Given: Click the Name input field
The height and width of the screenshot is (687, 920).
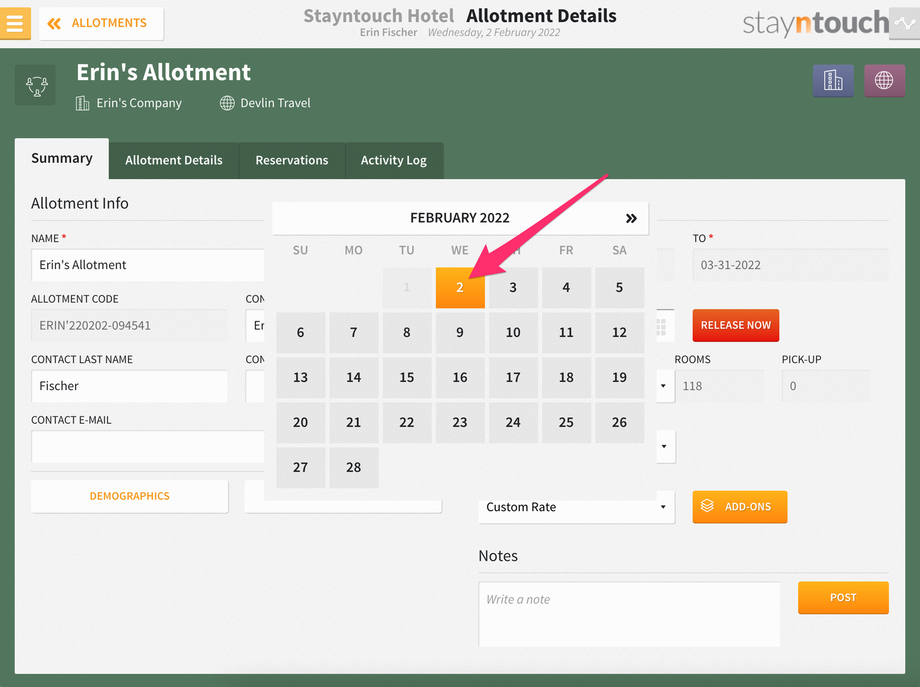Looking at the screenshot, I should pos(148,265).
